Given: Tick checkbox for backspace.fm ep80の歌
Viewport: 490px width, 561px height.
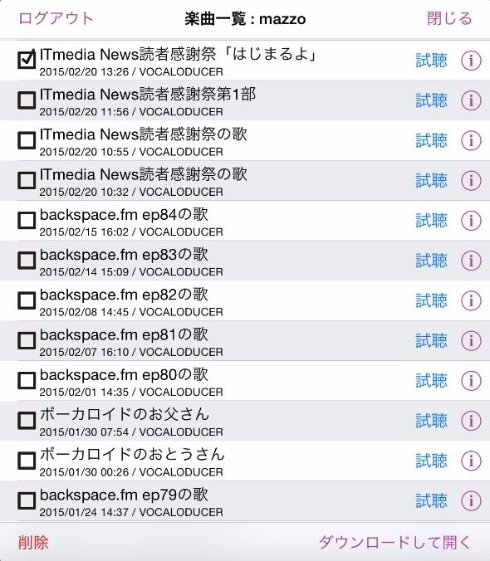Looking at the screenshot, I should pyautogui.click(x=27, y=380).
